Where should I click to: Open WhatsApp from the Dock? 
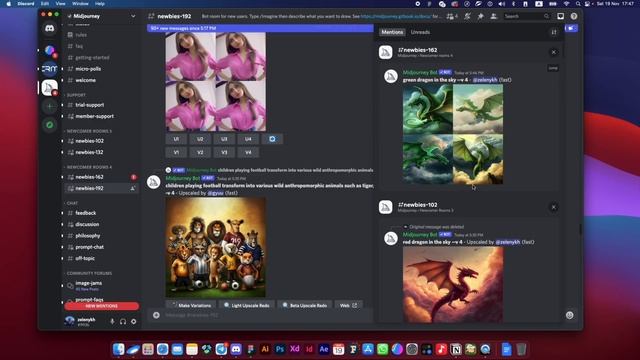[x=382, y=349]
